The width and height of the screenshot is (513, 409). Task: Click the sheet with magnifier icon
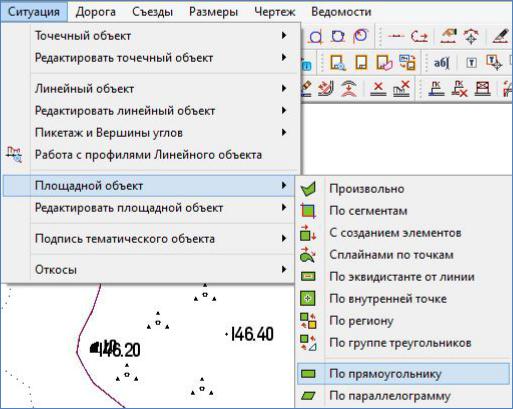(x=338, y=62)
